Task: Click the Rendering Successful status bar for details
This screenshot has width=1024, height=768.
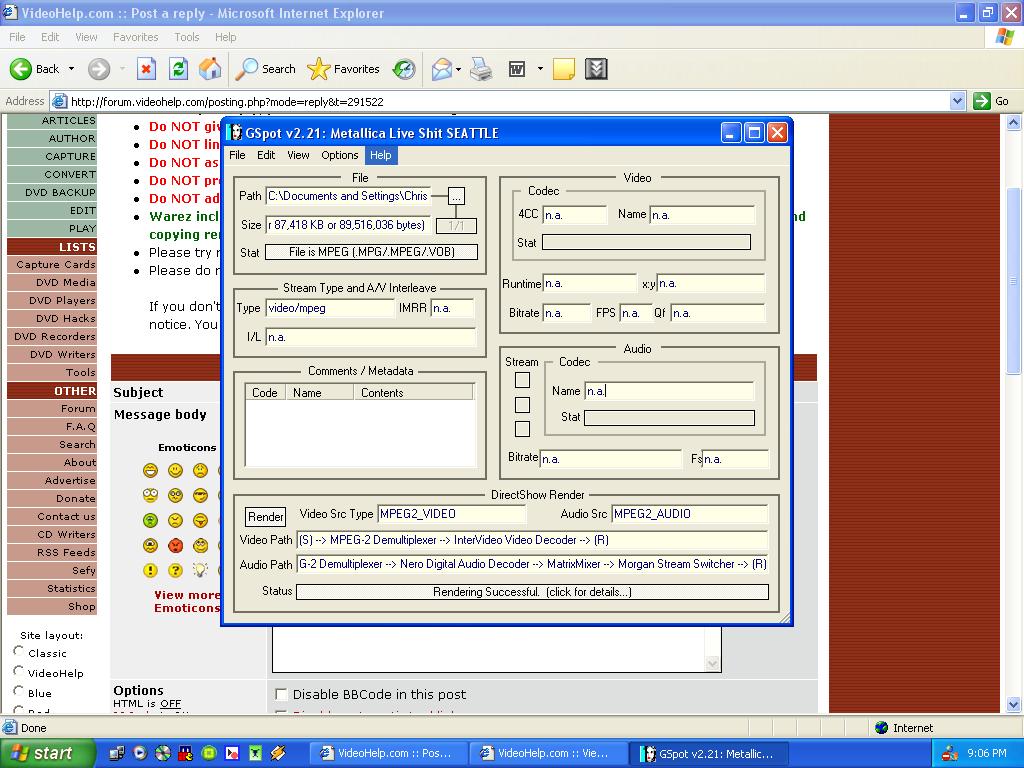Action: [532, 592]
